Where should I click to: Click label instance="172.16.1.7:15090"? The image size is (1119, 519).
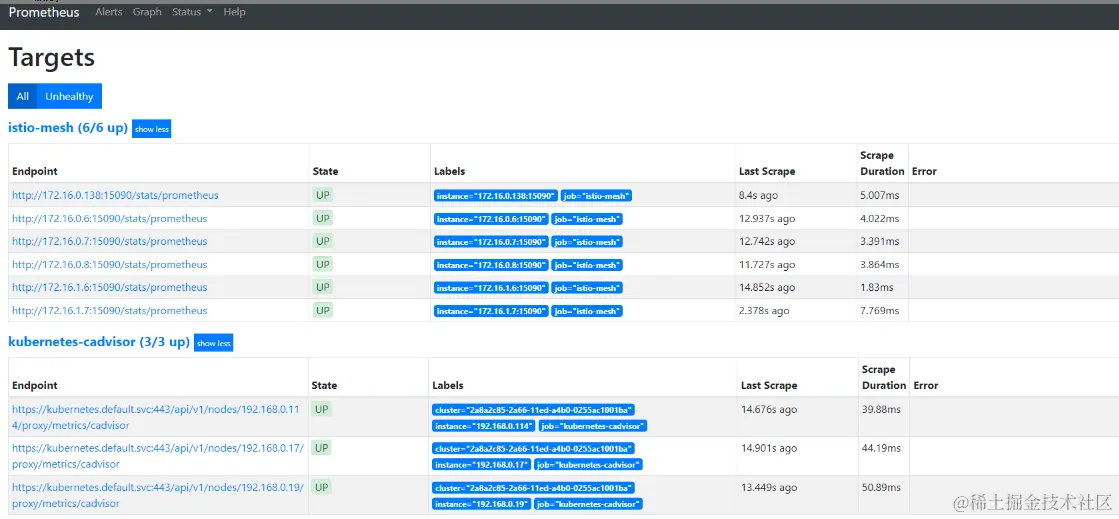tap(491, 311)
